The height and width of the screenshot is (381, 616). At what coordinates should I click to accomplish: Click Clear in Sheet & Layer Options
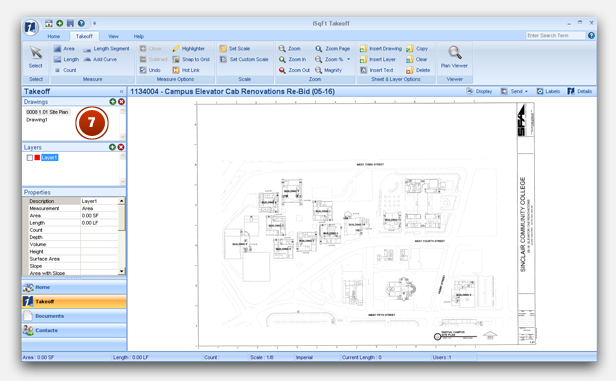click(417, 59)
